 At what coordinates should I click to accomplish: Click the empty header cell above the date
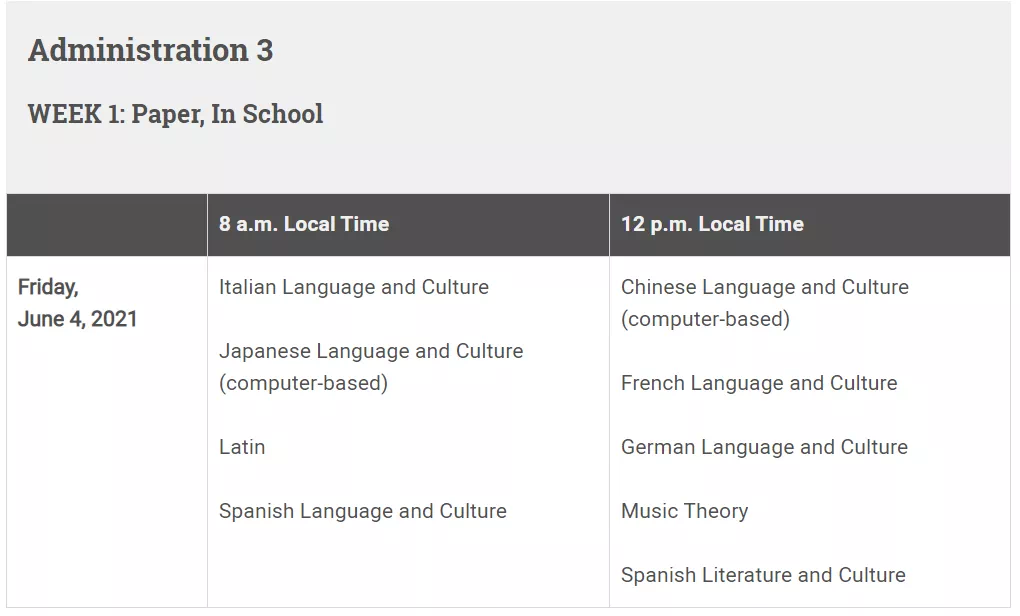pos(107,224)
